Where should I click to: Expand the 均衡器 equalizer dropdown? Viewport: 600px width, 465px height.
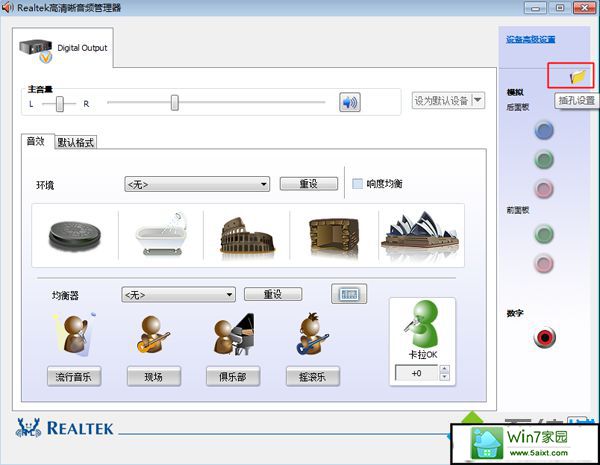click(178, 295)
